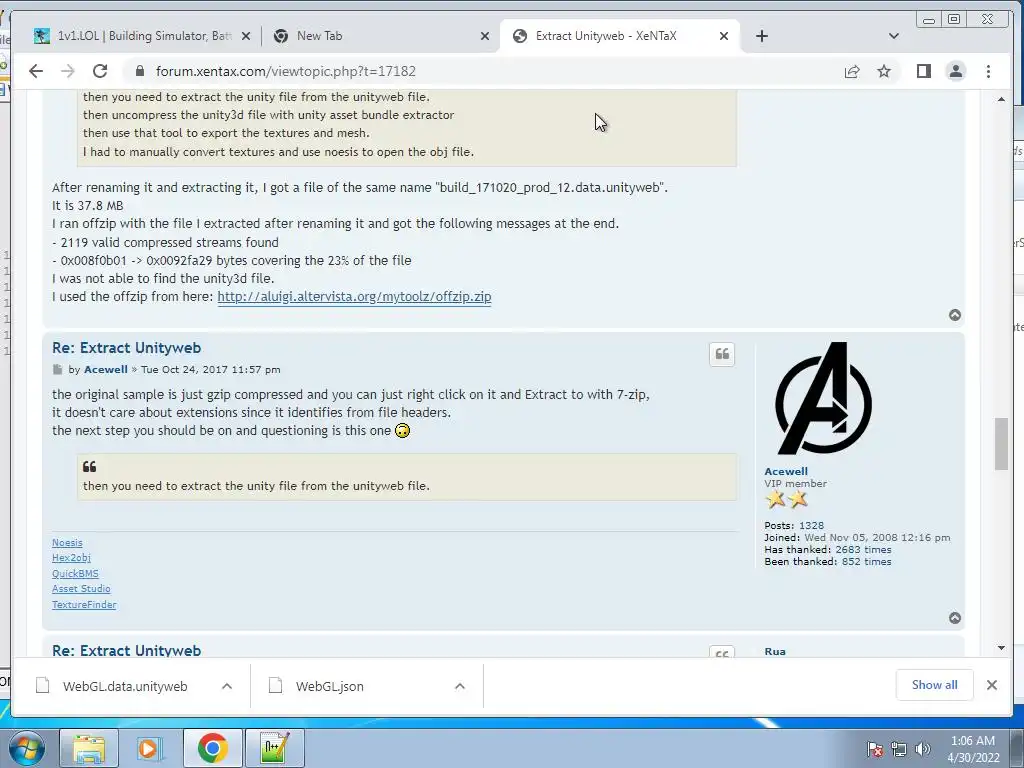
Task: Close the downloads bar
Action: coord(991,685)
